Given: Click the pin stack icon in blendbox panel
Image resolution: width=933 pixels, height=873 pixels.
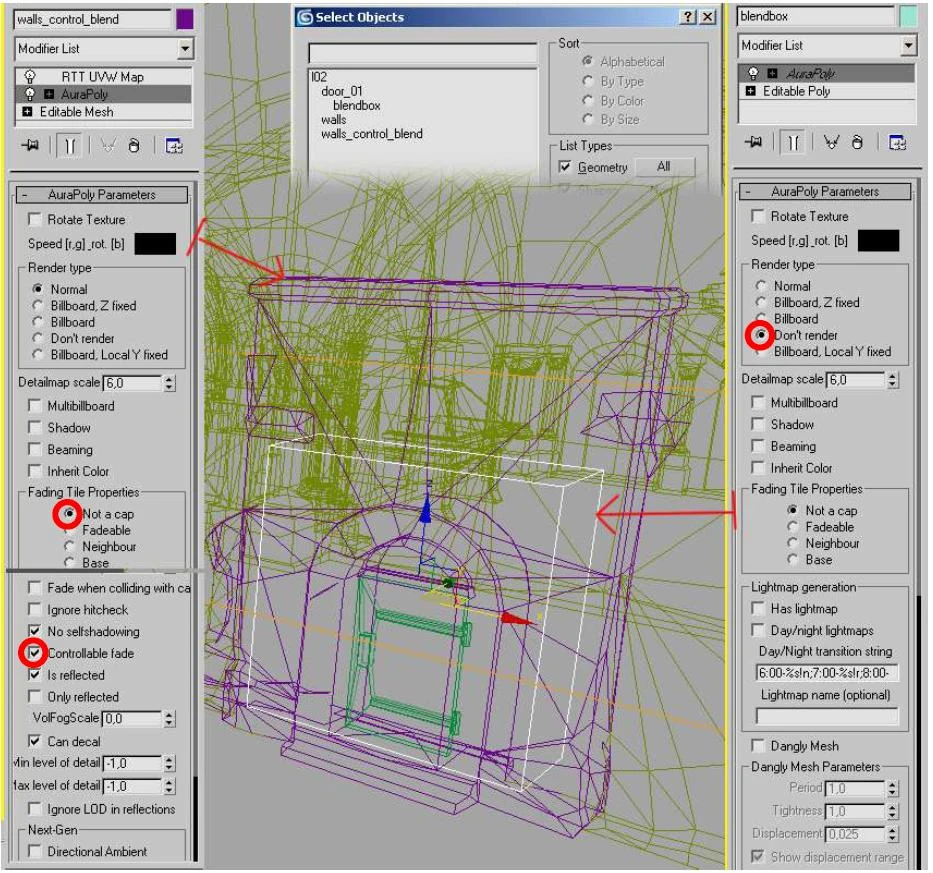Looking at the screenshot, I should [754, 142].
